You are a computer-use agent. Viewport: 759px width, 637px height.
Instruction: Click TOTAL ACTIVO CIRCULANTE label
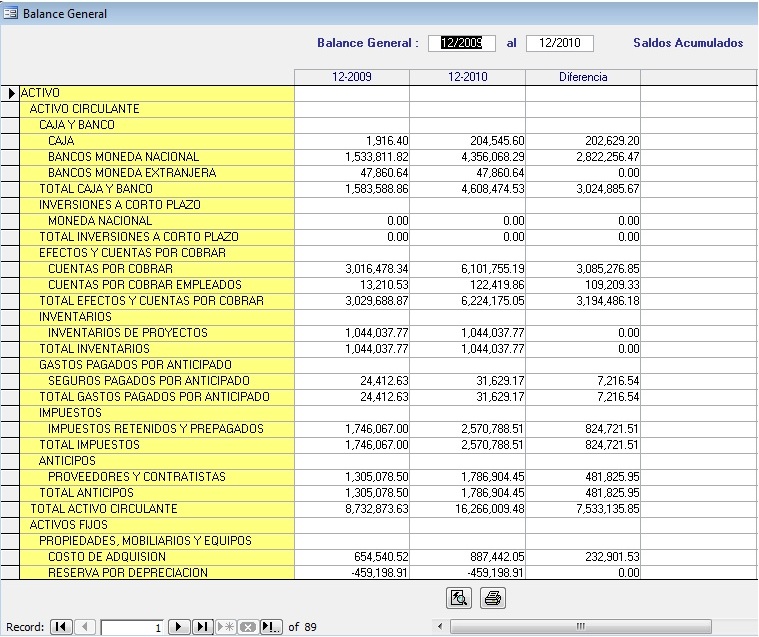[104, 508]
